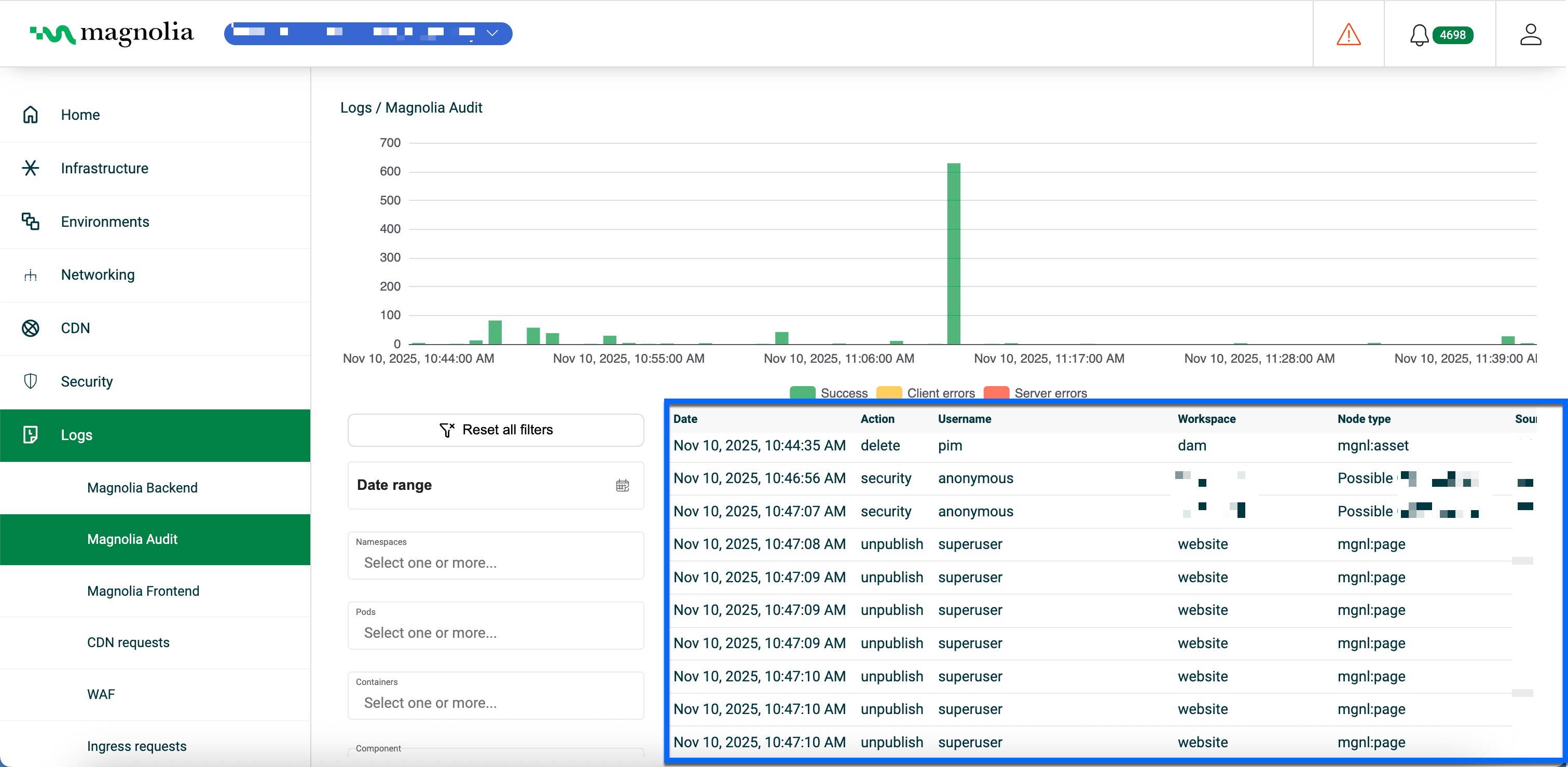
Task: Open the Magnolia Frontend log view
Action: click(144, 591)
